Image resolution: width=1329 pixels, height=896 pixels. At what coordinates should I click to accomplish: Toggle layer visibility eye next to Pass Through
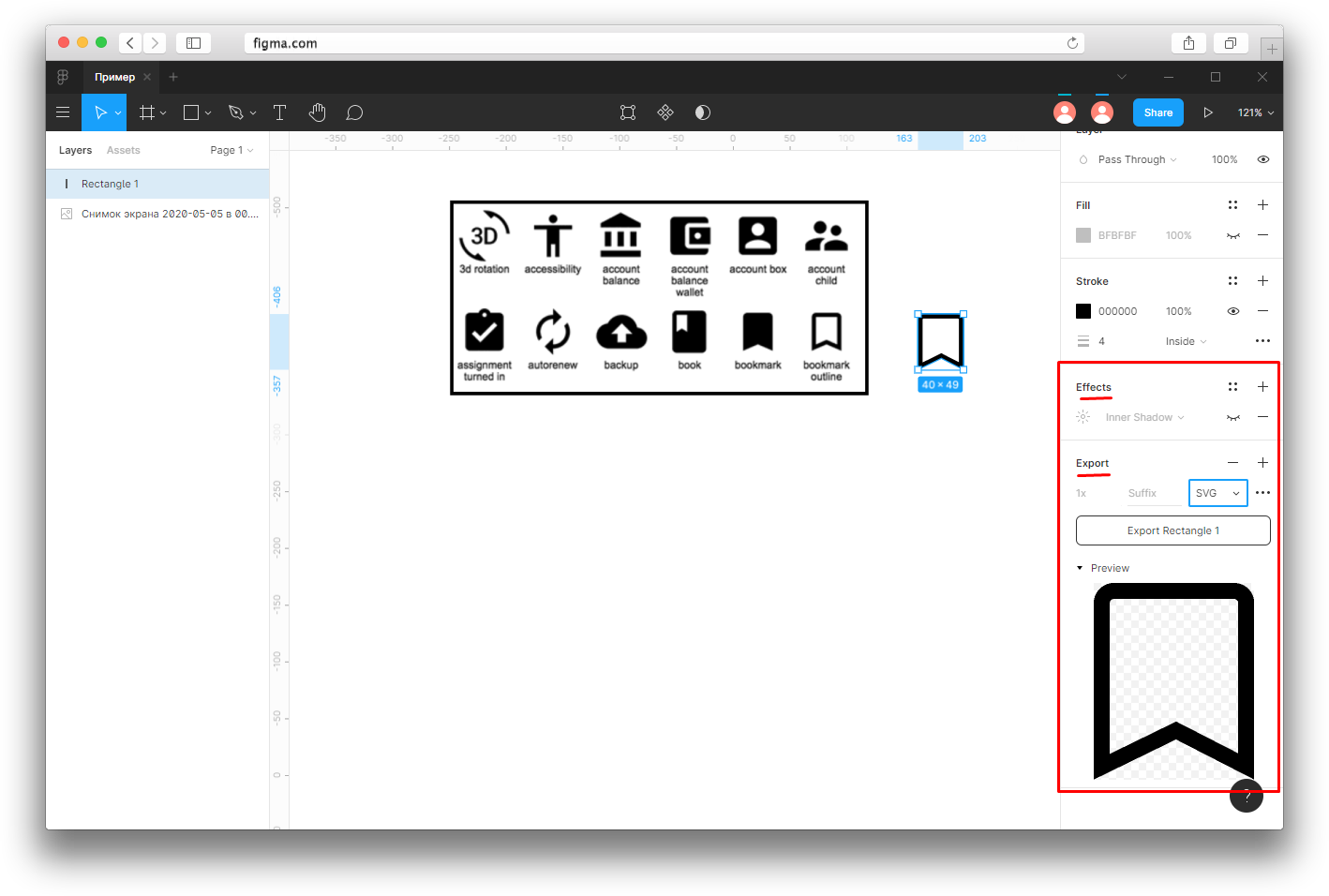[x=1263, y=159]
